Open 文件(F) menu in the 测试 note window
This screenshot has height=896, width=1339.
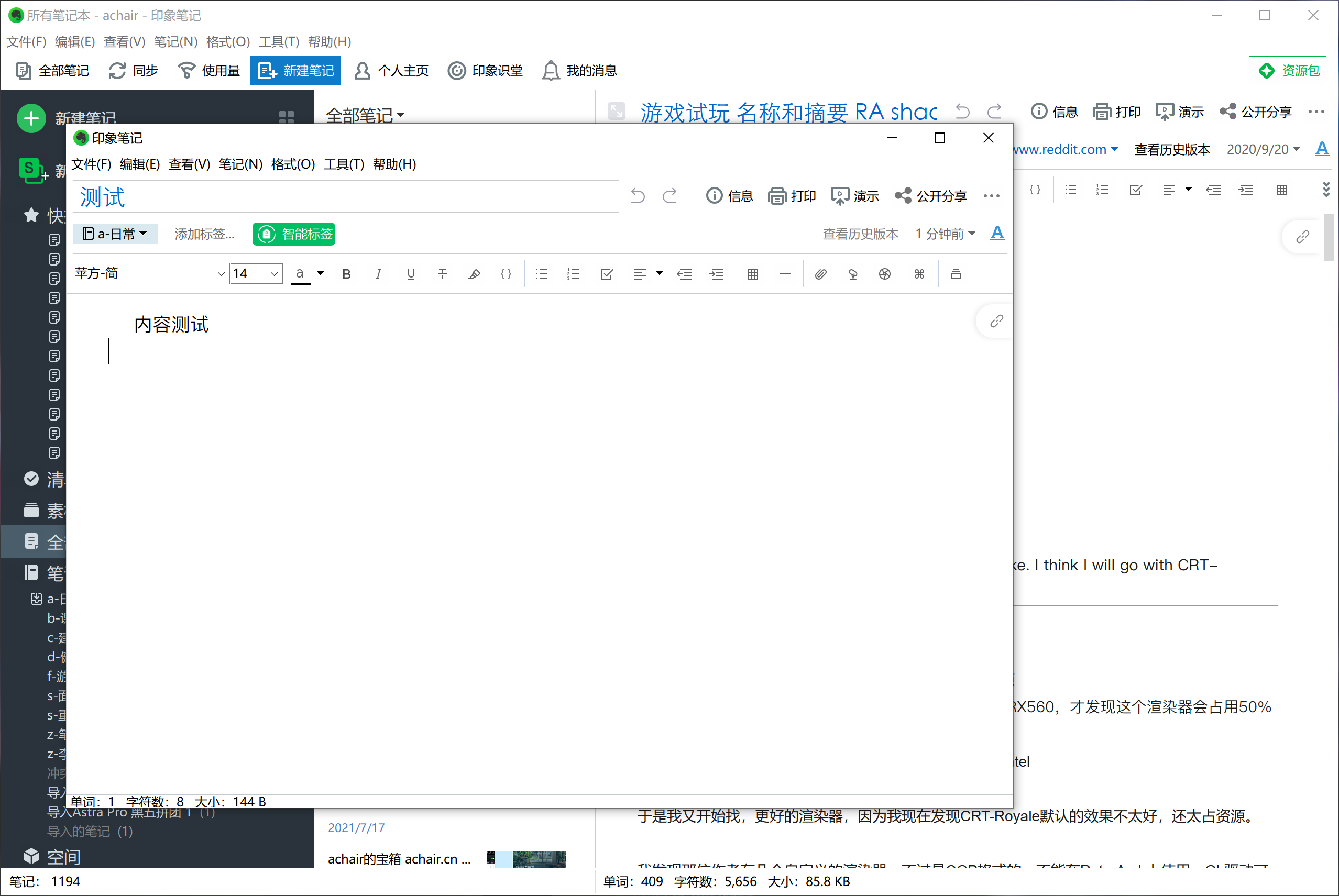click(x=91, y=164)
